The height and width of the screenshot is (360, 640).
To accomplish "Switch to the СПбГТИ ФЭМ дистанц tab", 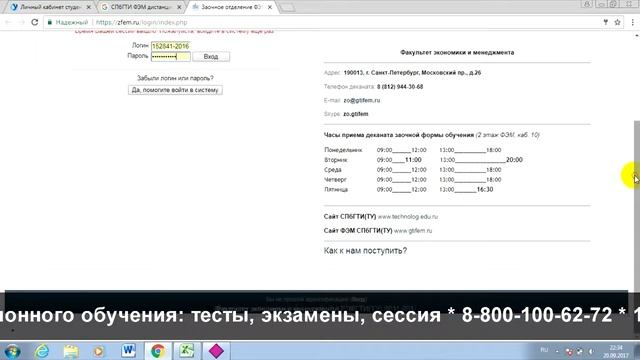I will pos(141,7).
